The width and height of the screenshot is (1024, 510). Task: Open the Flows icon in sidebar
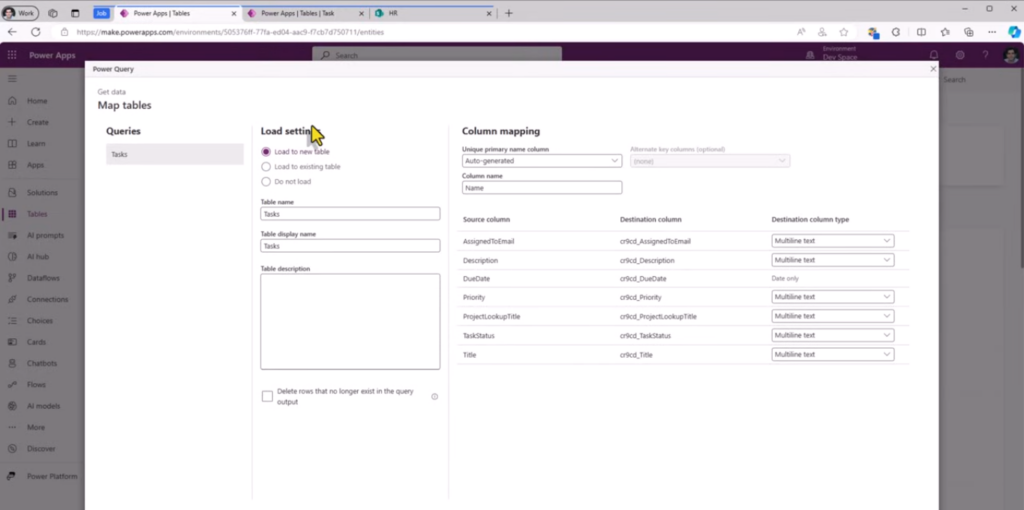[x=12, y=385]
